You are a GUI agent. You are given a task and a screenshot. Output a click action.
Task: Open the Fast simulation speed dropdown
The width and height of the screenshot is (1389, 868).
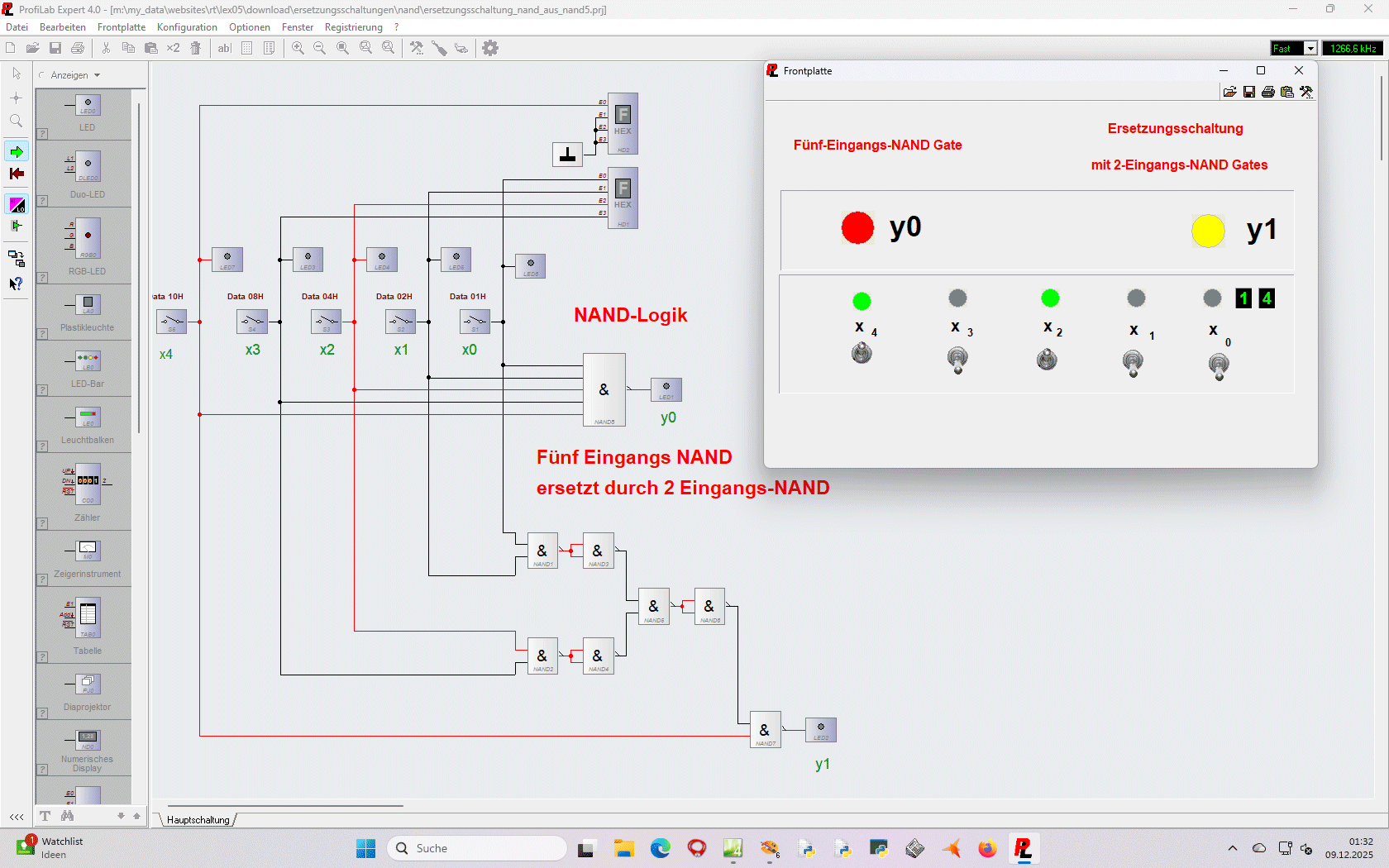[x=1310, y=49]
